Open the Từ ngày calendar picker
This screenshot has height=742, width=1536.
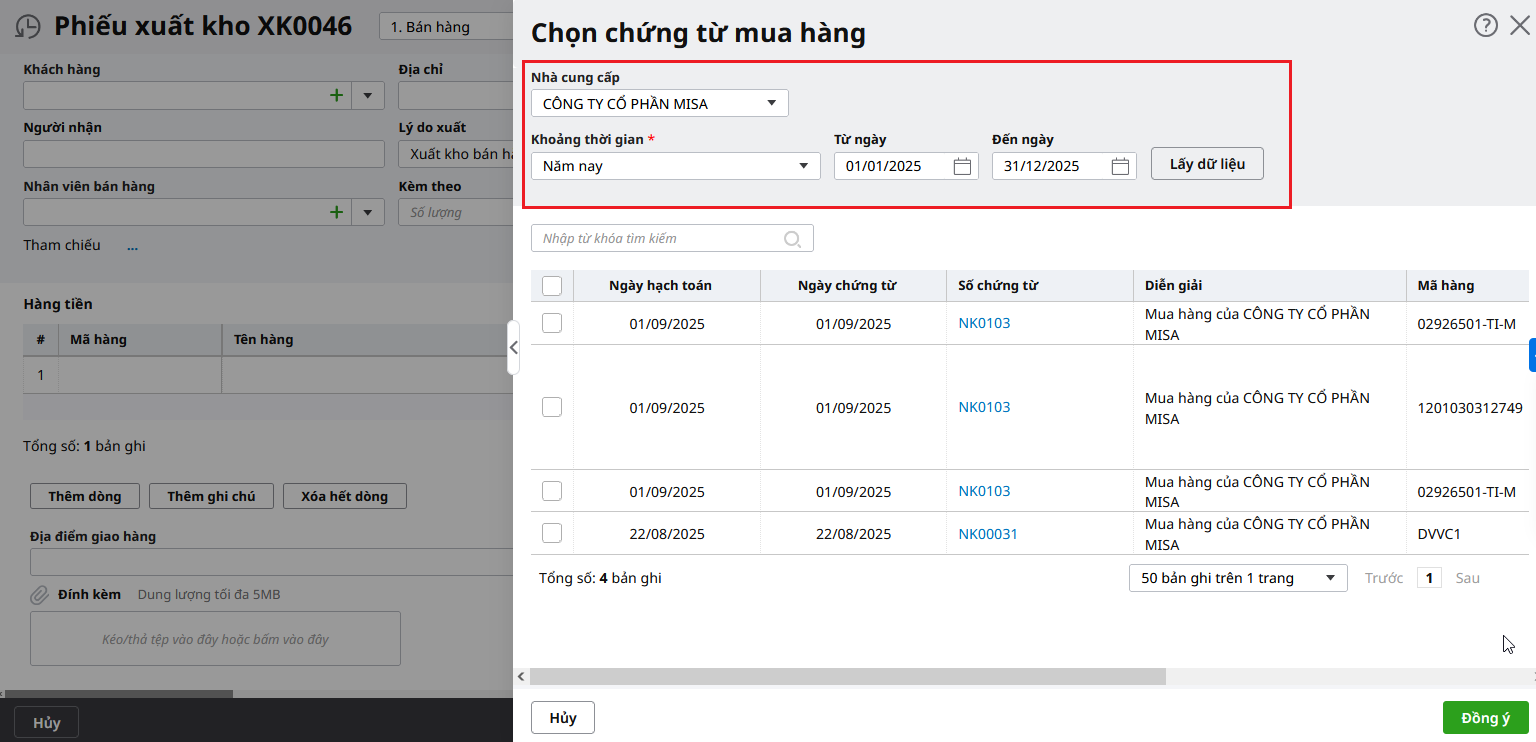(x=962, y=167)
